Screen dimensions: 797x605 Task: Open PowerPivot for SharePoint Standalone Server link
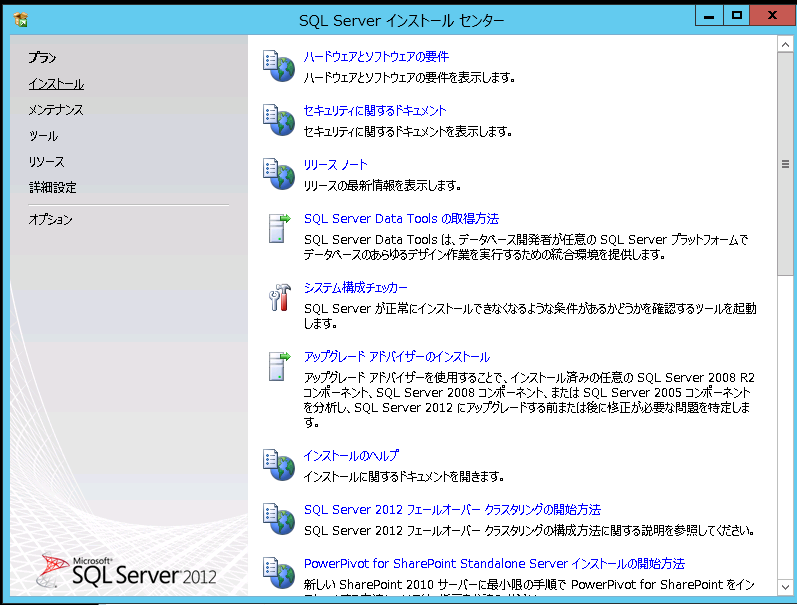pos(494,563)
